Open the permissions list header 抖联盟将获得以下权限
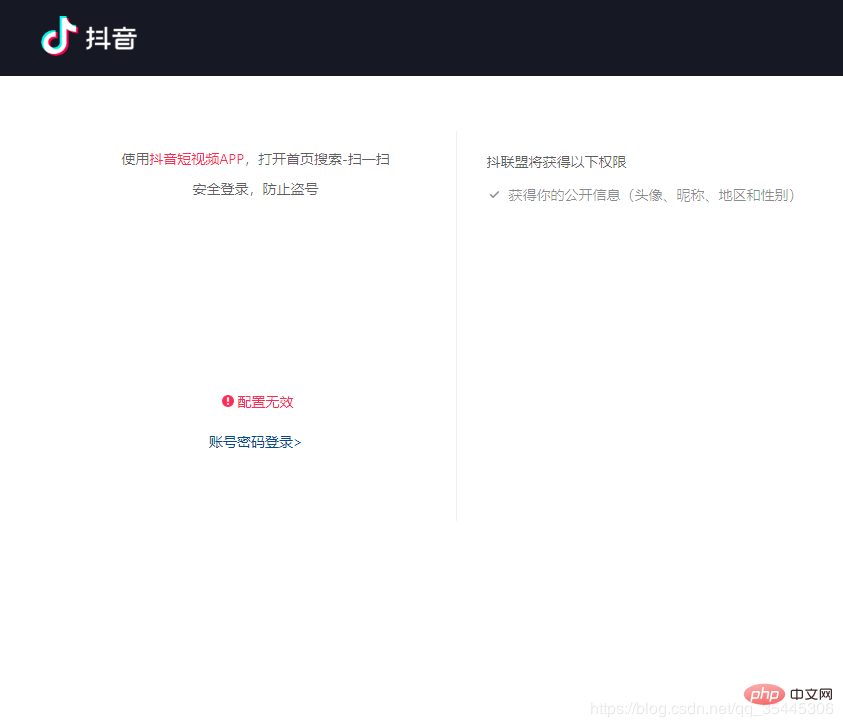843x727 pixels. pyautogui.click(x=556, y=161)
